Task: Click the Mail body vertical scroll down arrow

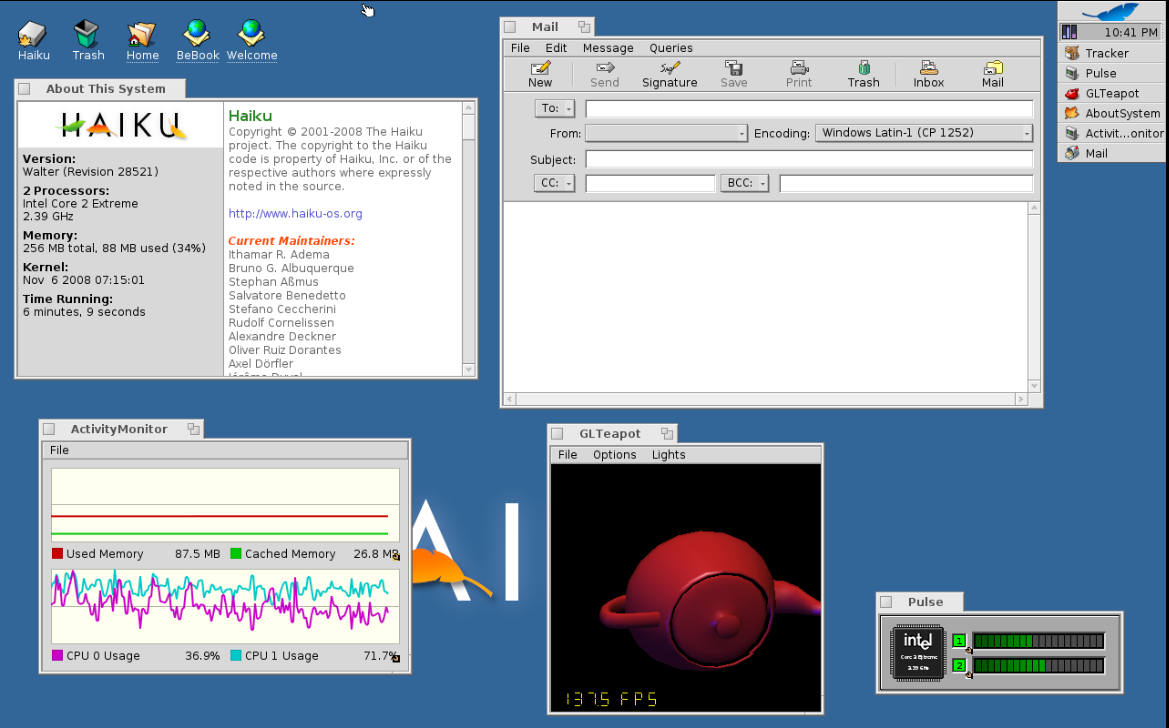Action: [x=1033, y=386]
